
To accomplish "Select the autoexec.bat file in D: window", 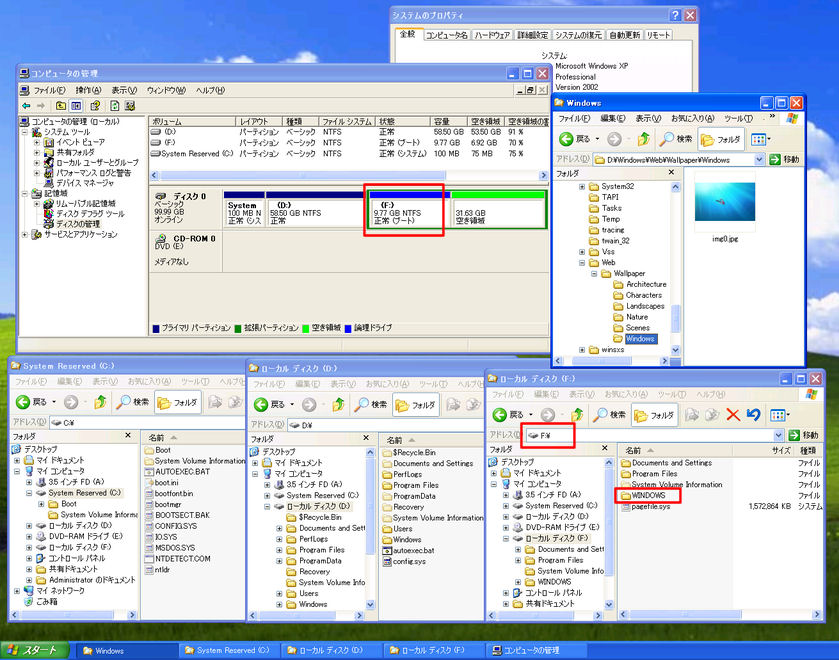I will [409, 550].
